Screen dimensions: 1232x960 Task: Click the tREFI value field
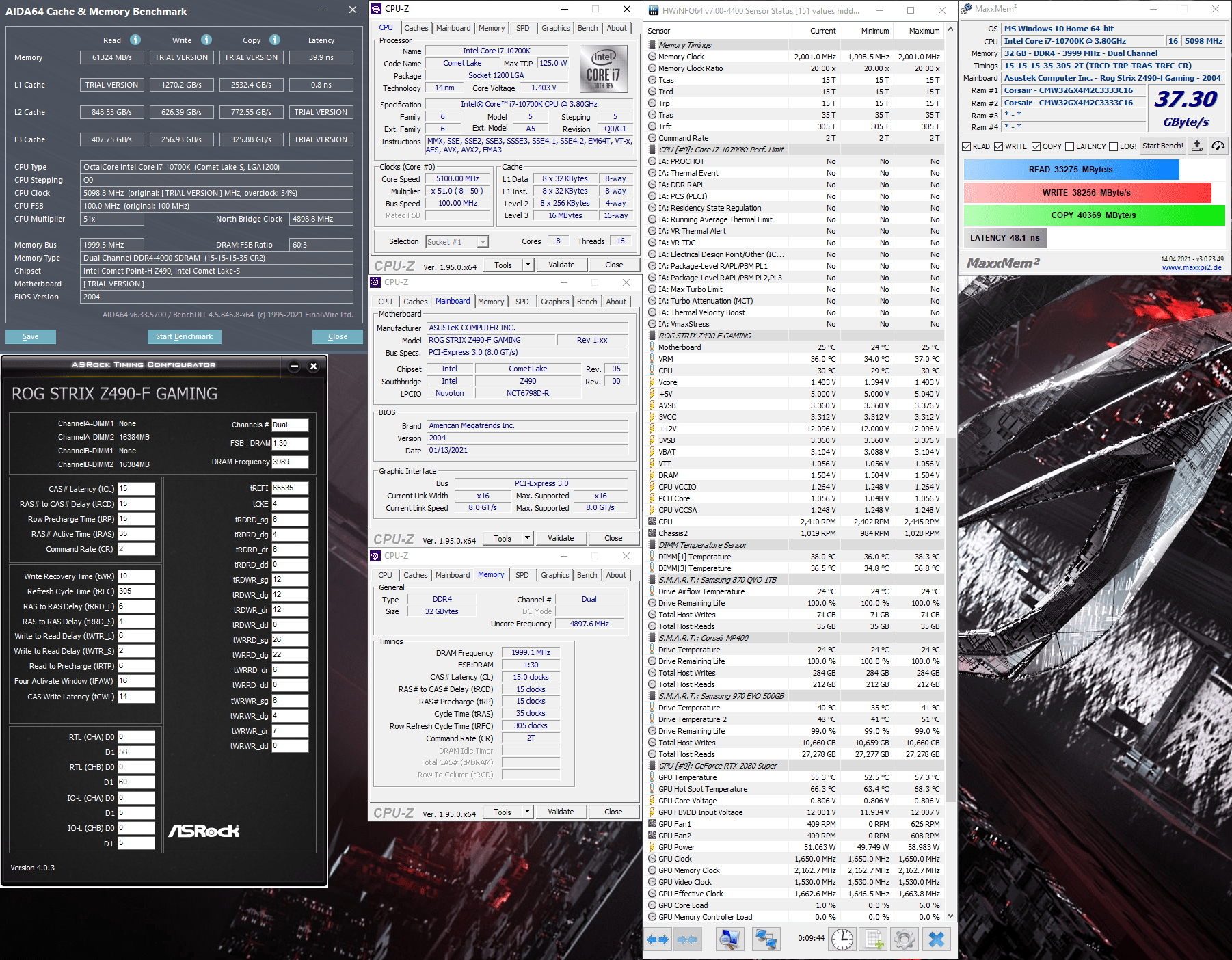(x=290, y=488)
